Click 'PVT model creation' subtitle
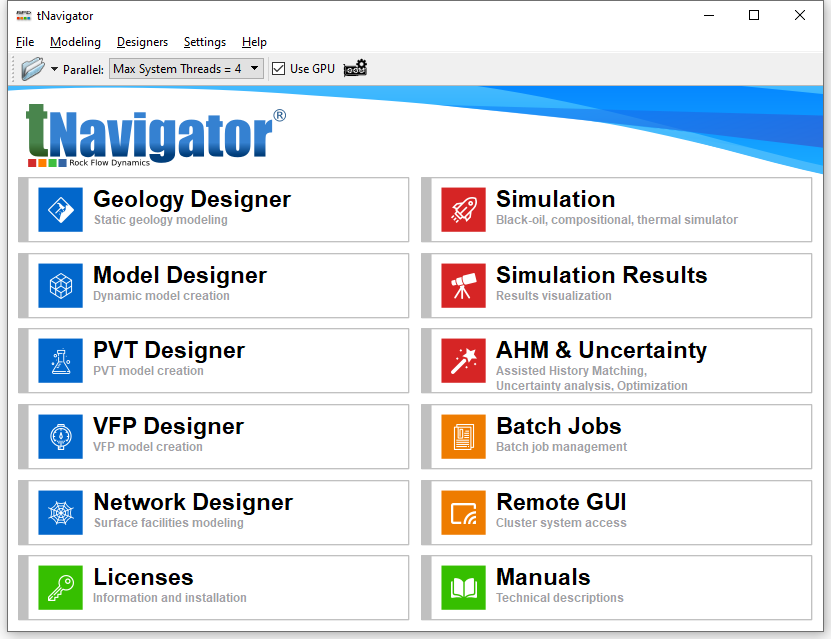The width and height of the screenshot is (831, 639). coord(148,371)
